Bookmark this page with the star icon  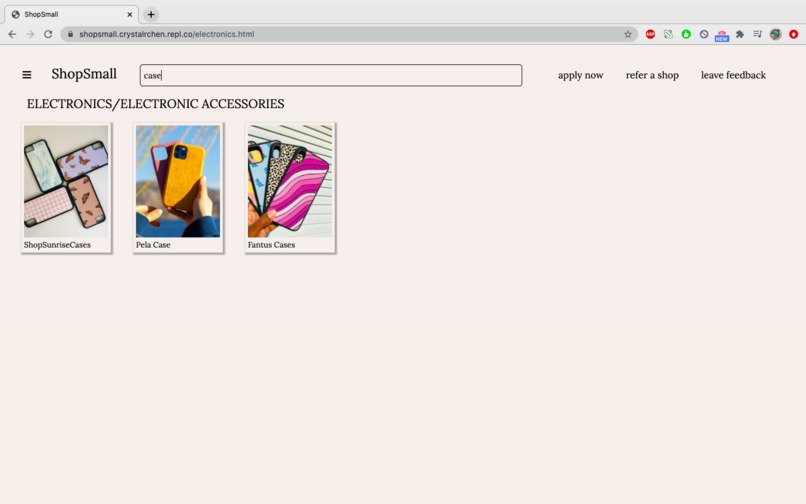click(x=628, y=34)
